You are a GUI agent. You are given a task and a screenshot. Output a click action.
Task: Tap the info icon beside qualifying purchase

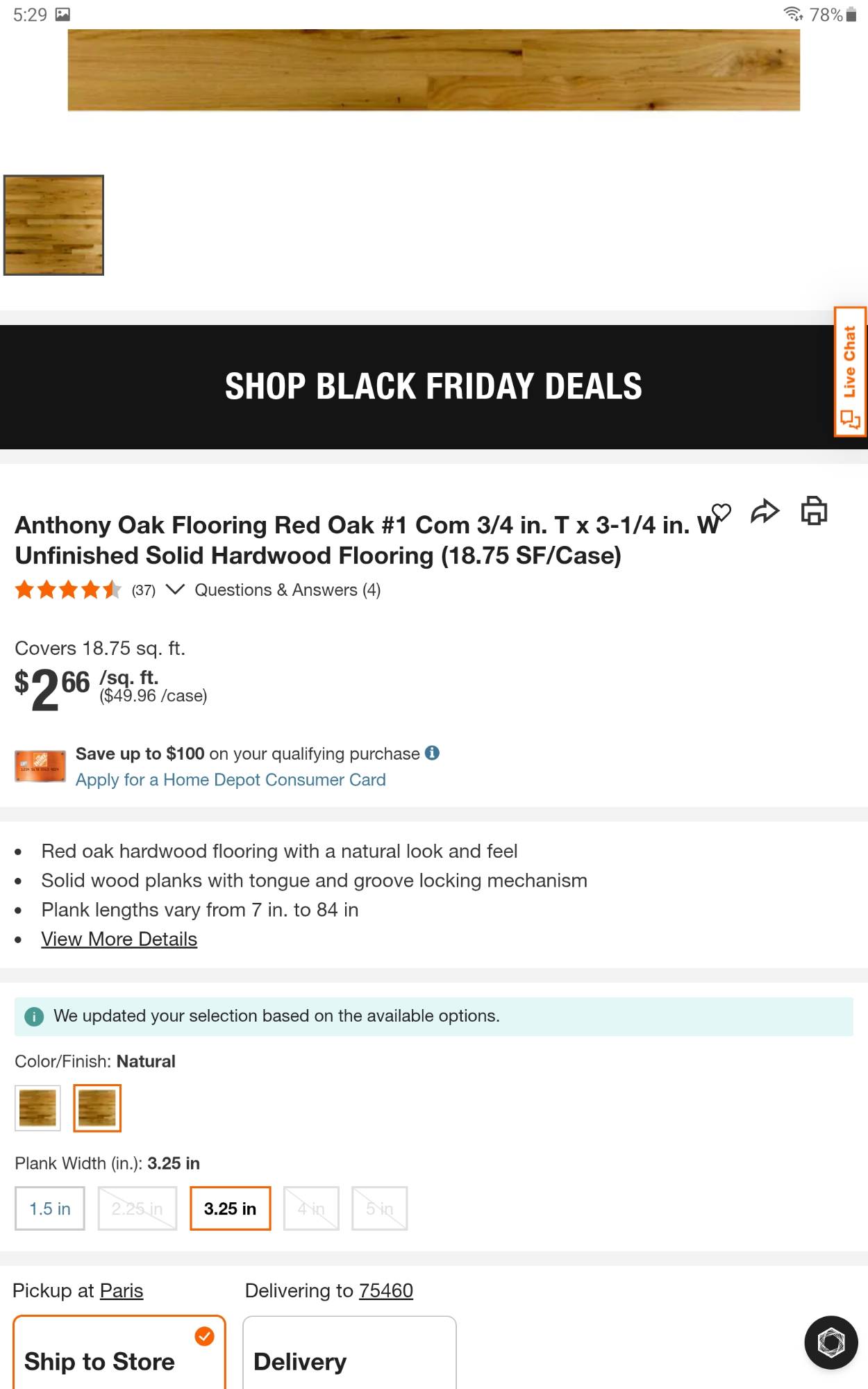432,753
